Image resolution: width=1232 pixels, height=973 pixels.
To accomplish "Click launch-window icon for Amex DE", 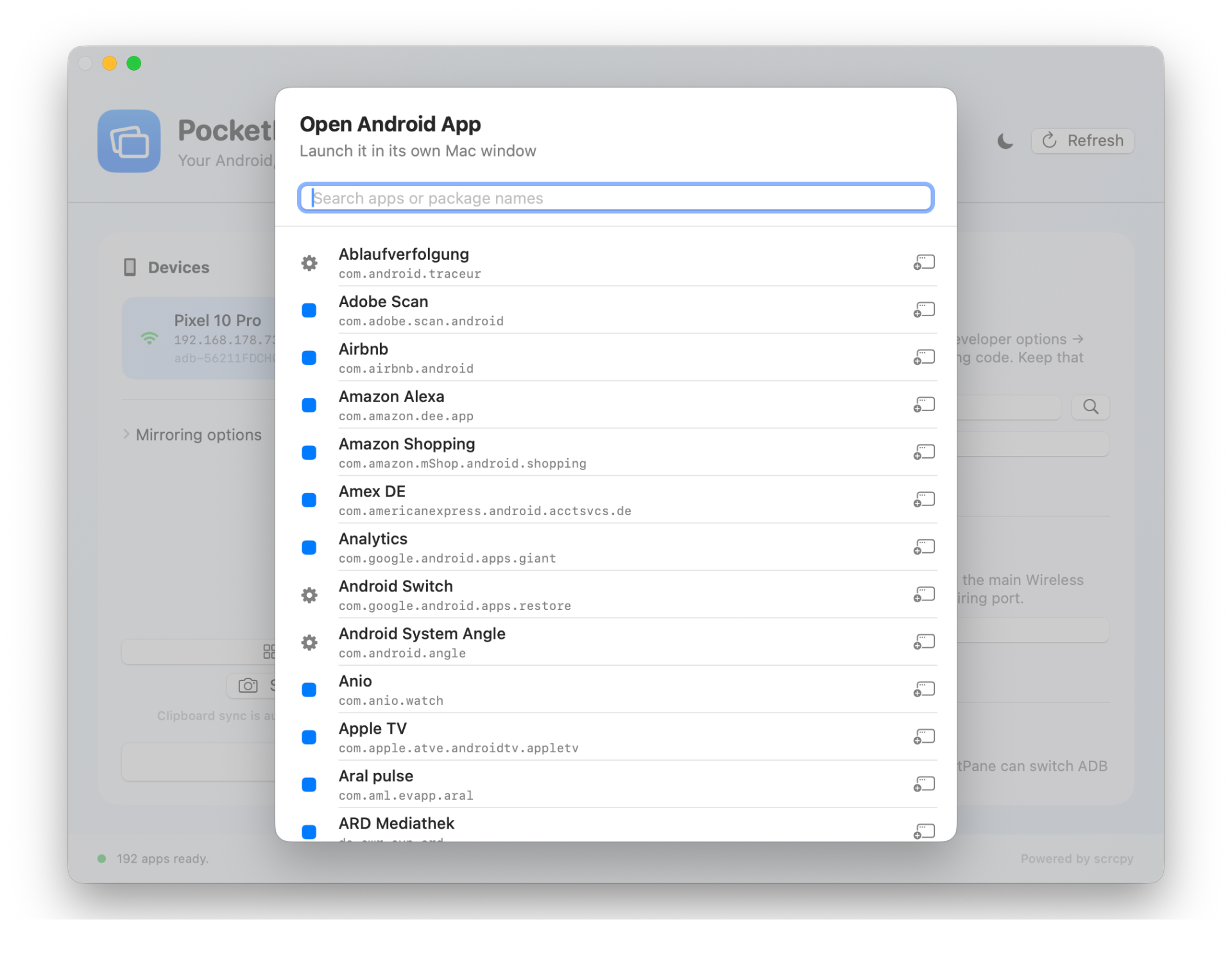I will tap(924, 500).
